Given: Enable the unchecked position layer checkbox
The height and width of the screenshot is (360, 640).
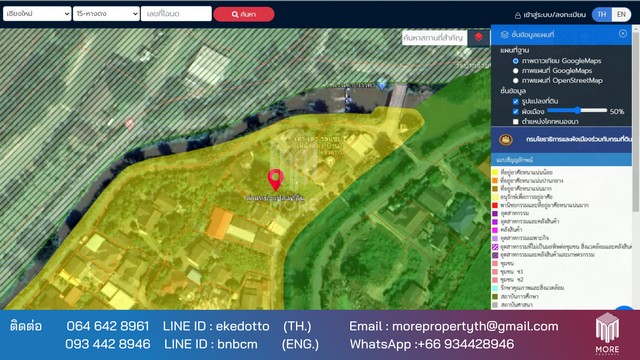Looking at the screenshot, I should pyautogui.click(x=516, y=122).
